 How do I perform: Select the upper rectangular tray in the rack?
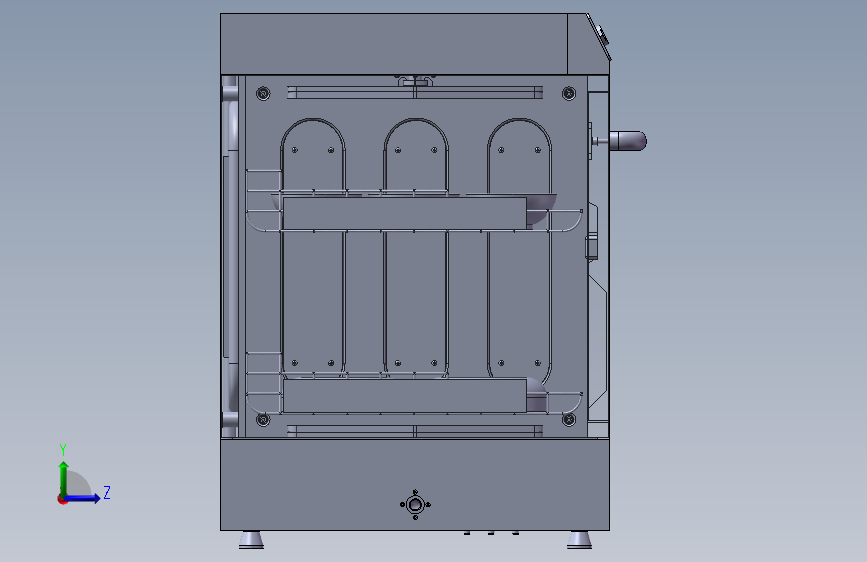tap(404, 212)
